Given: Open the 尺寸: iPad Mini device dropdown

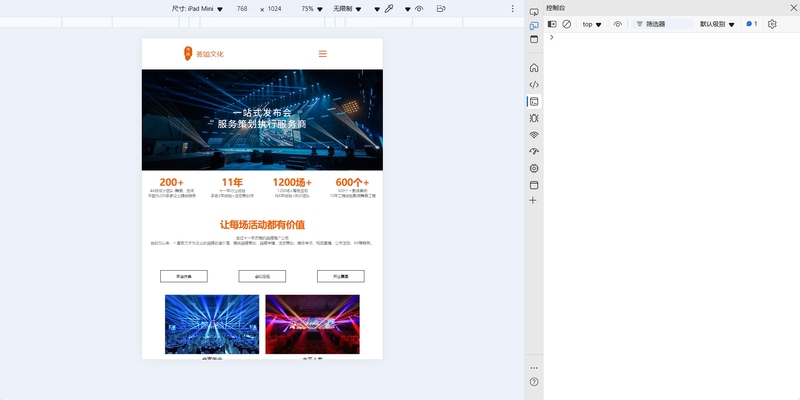Looking at the screenshot, I should click(197, 9).
